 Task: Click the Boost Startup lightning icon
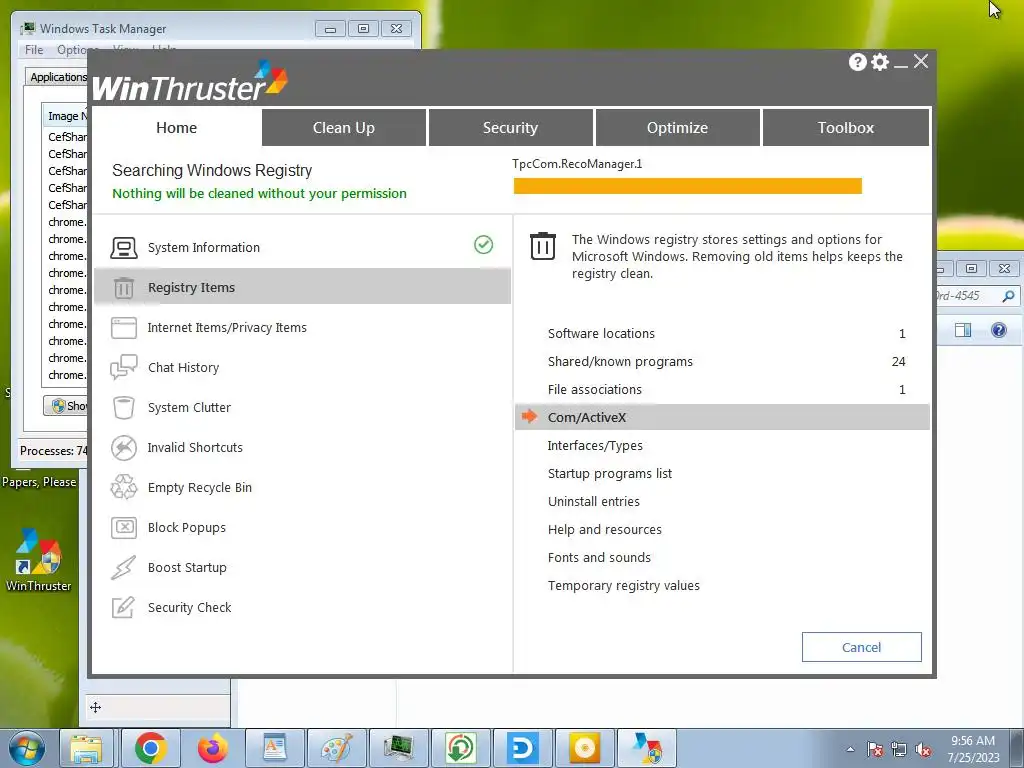(123, 568)
